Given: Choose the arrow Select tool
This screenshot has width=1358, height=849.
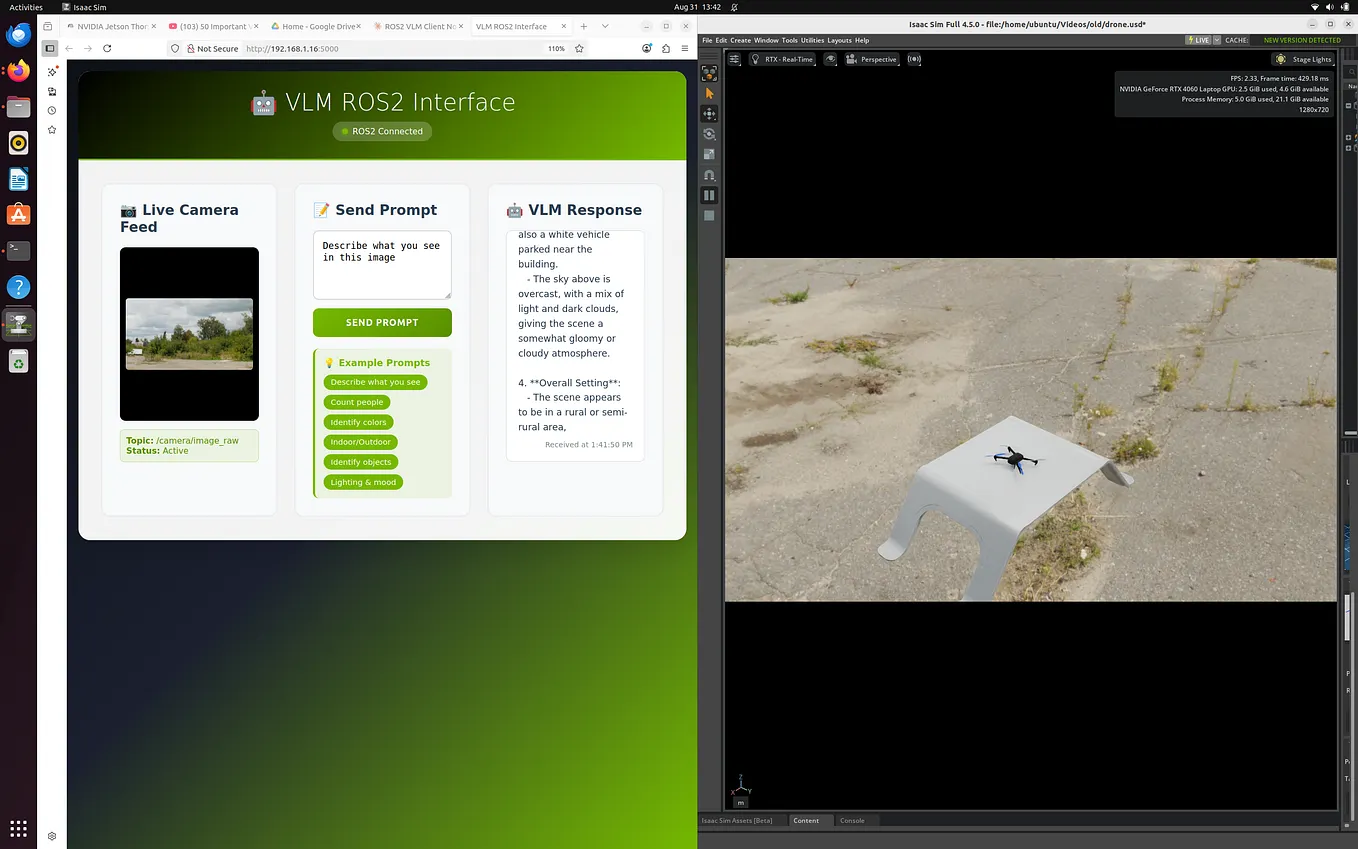Looking at the screenshot, I should [709, 93].
